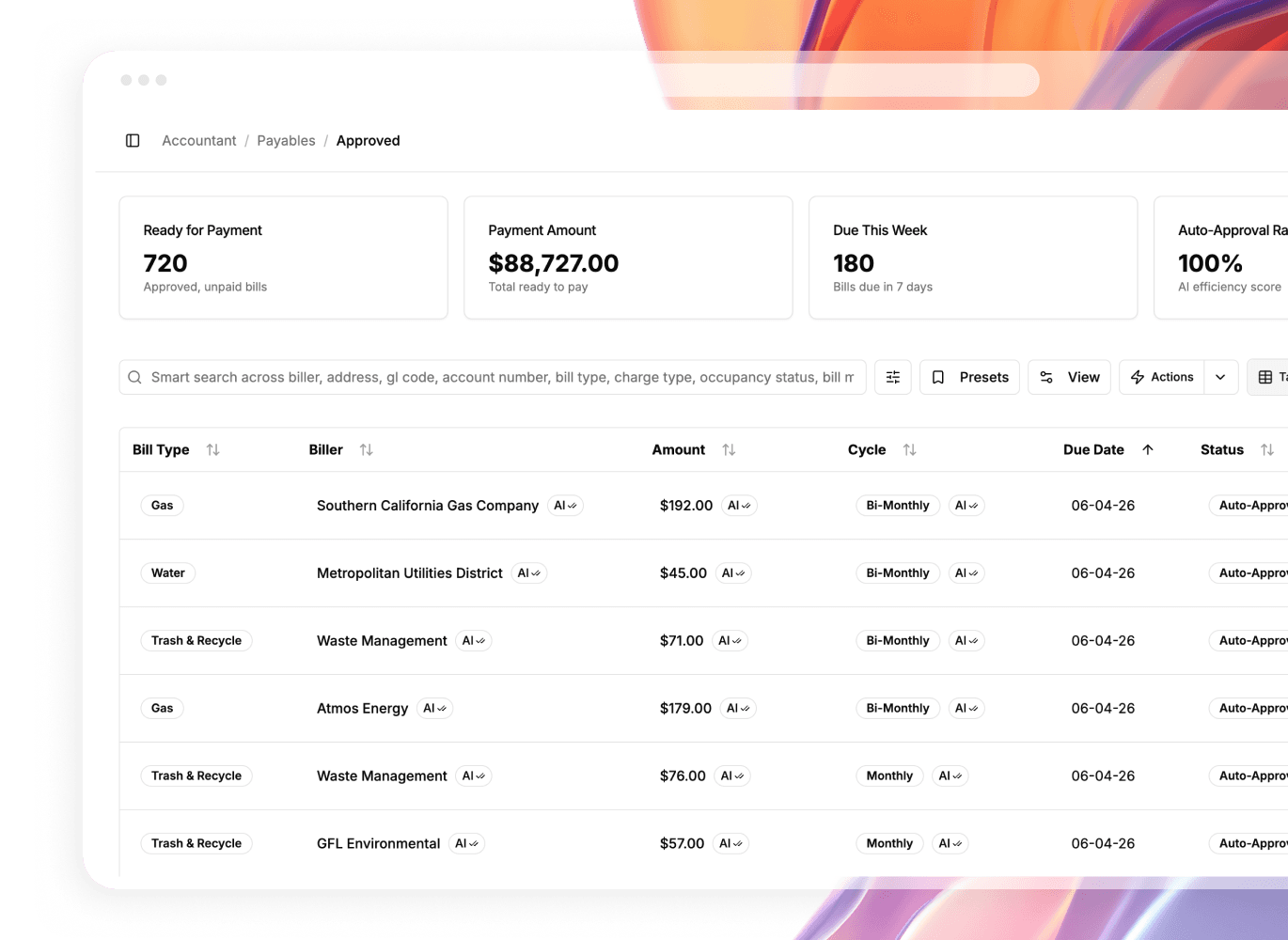Open the filter sliders icon button

point(893,377)
